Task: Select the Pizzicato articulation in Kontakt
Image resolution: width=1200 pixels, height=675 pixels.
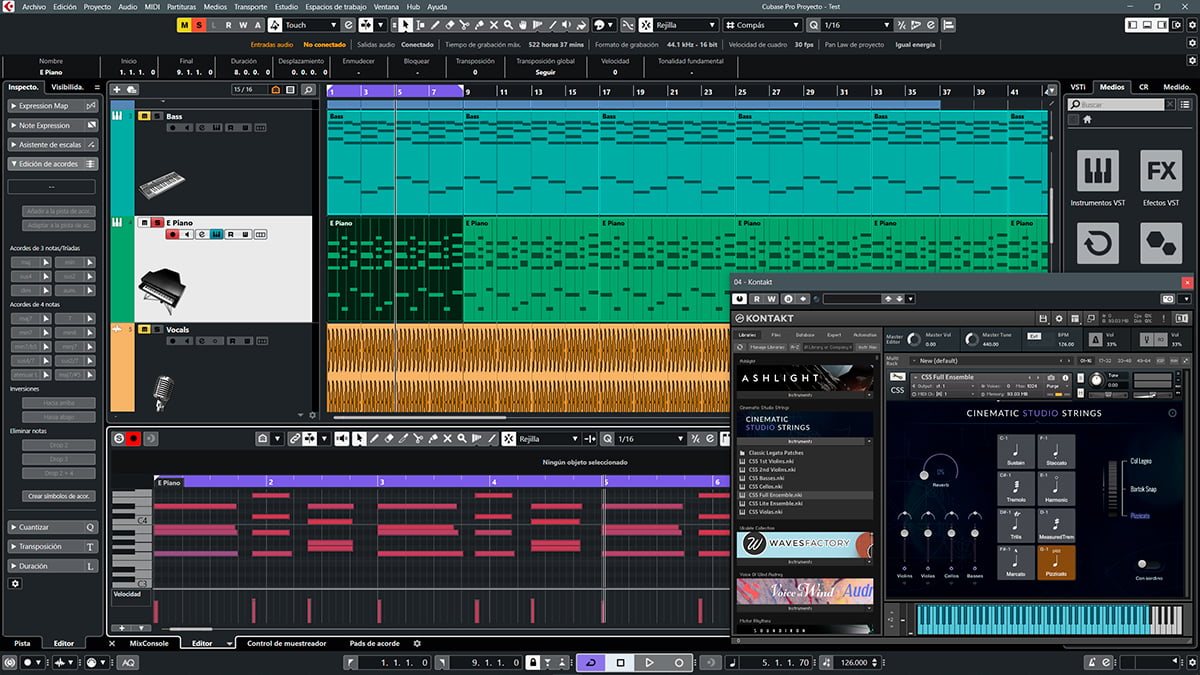Action: point(1056,563)
